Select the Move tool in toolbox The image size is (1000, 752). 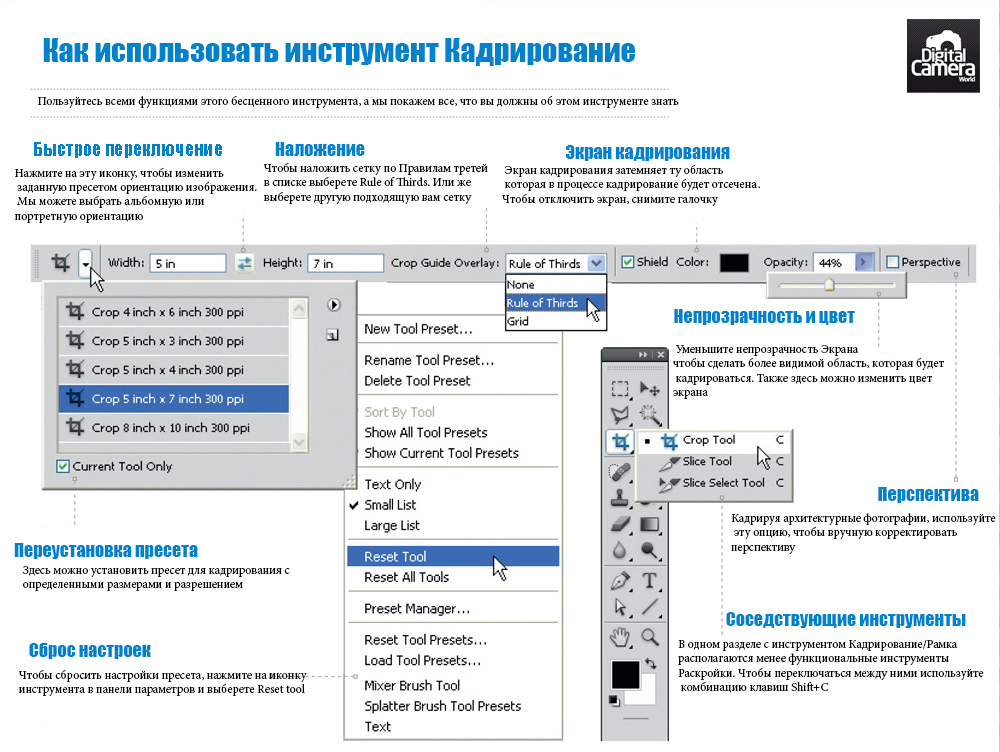[650, 389]
